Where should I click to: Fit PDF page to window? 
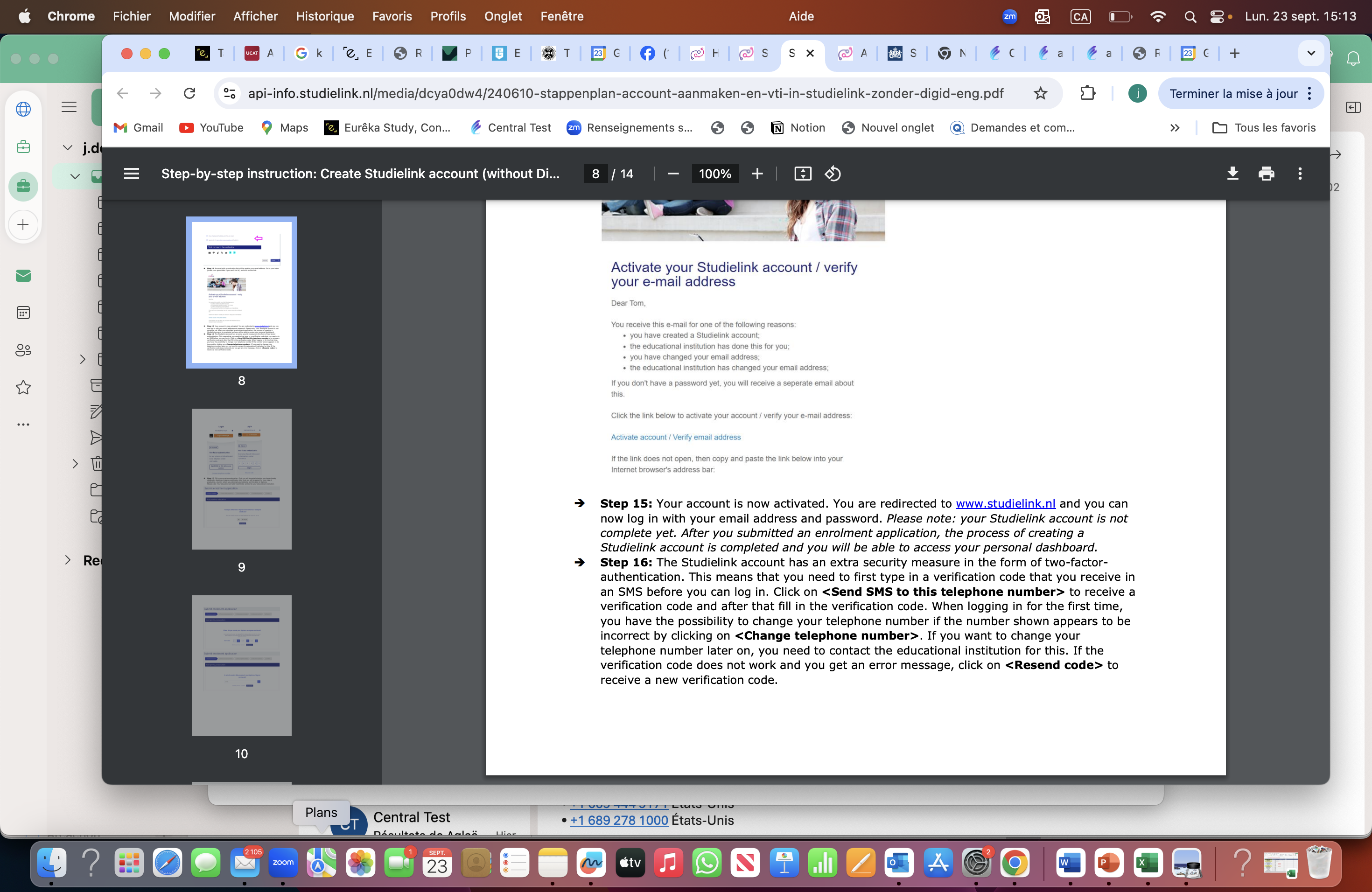click(803, 174)
